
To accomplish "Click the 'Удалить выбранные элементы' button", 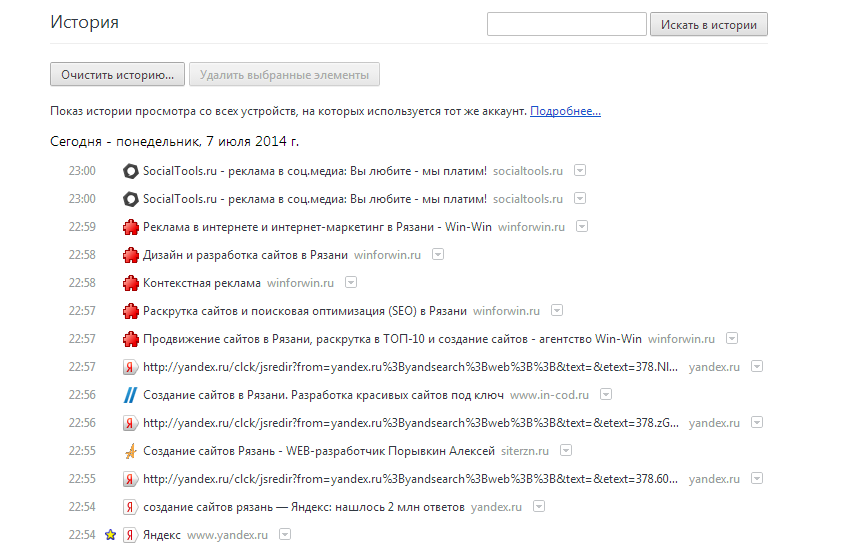I will pos(284,74).
